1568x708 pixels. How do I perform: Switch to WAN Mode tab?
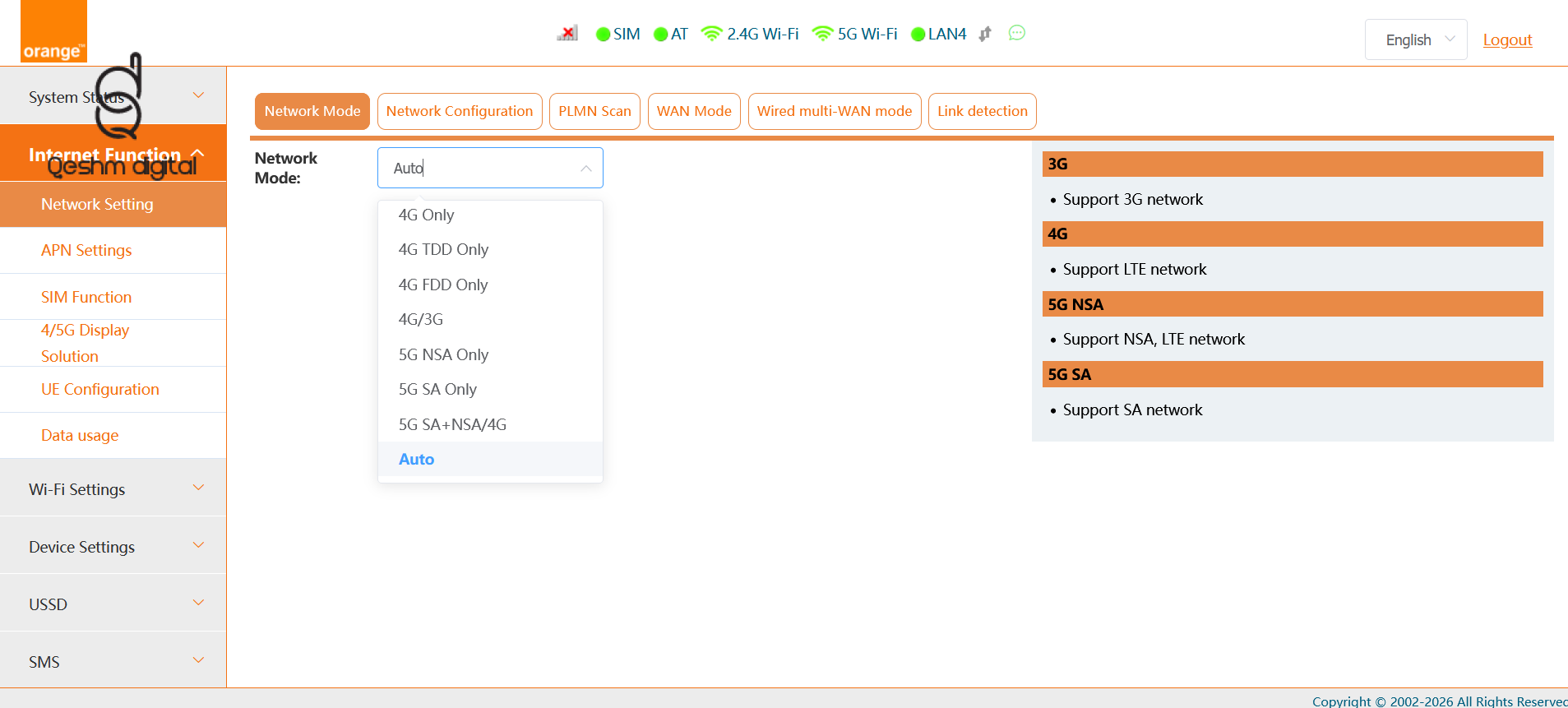coord(694,111)
